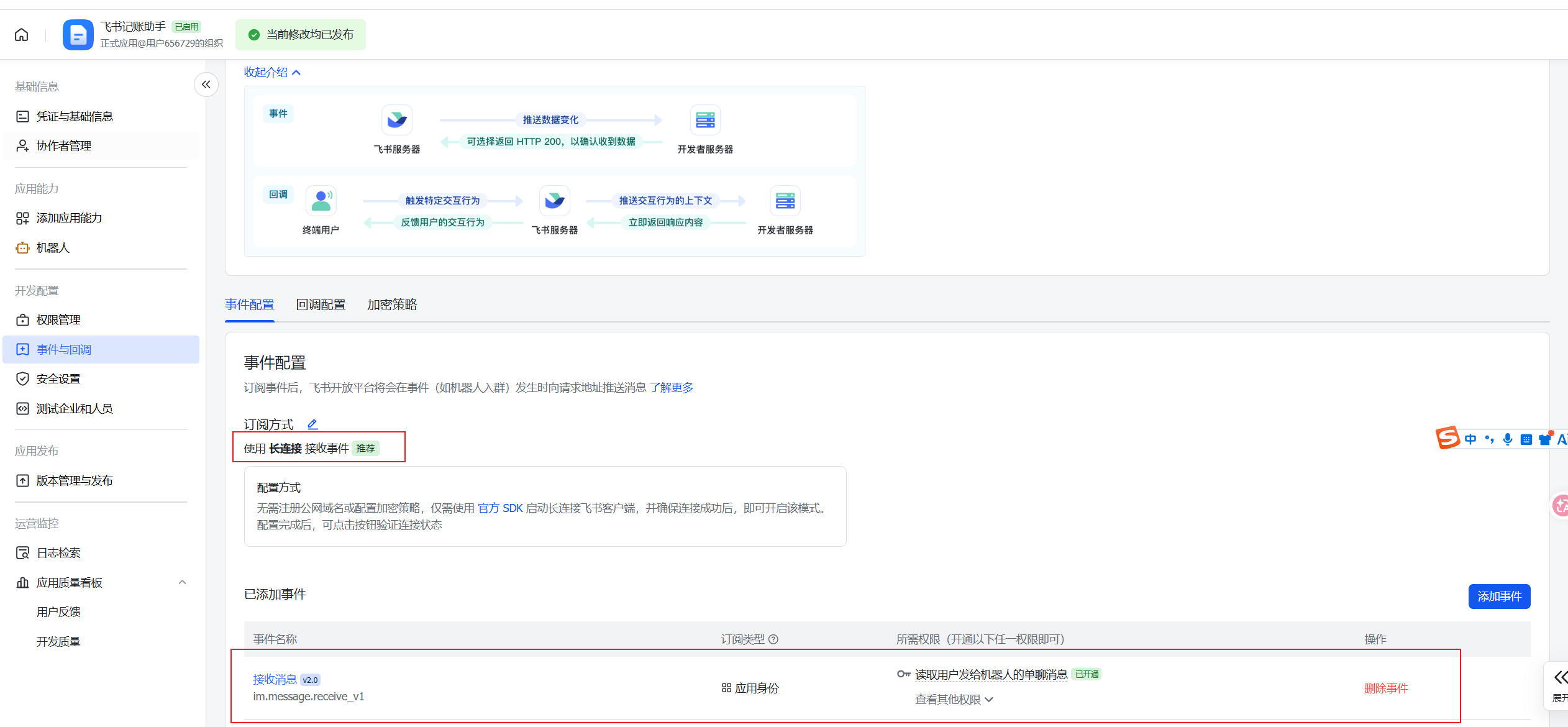The image size is (1568, 727).
Task: Click the 飞书记账助手 app logo icon
Action: click(78, 35)
